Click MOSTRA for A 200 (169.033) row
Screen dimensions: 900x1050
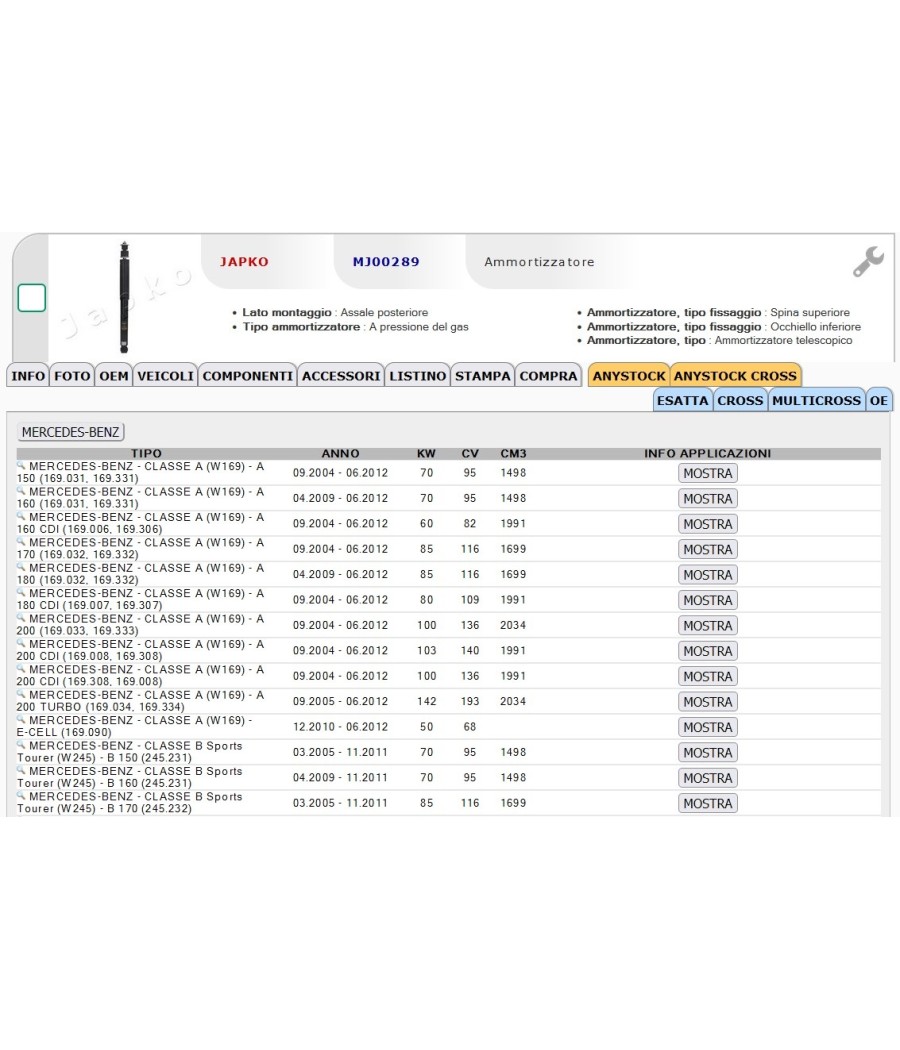pos(708,626)
